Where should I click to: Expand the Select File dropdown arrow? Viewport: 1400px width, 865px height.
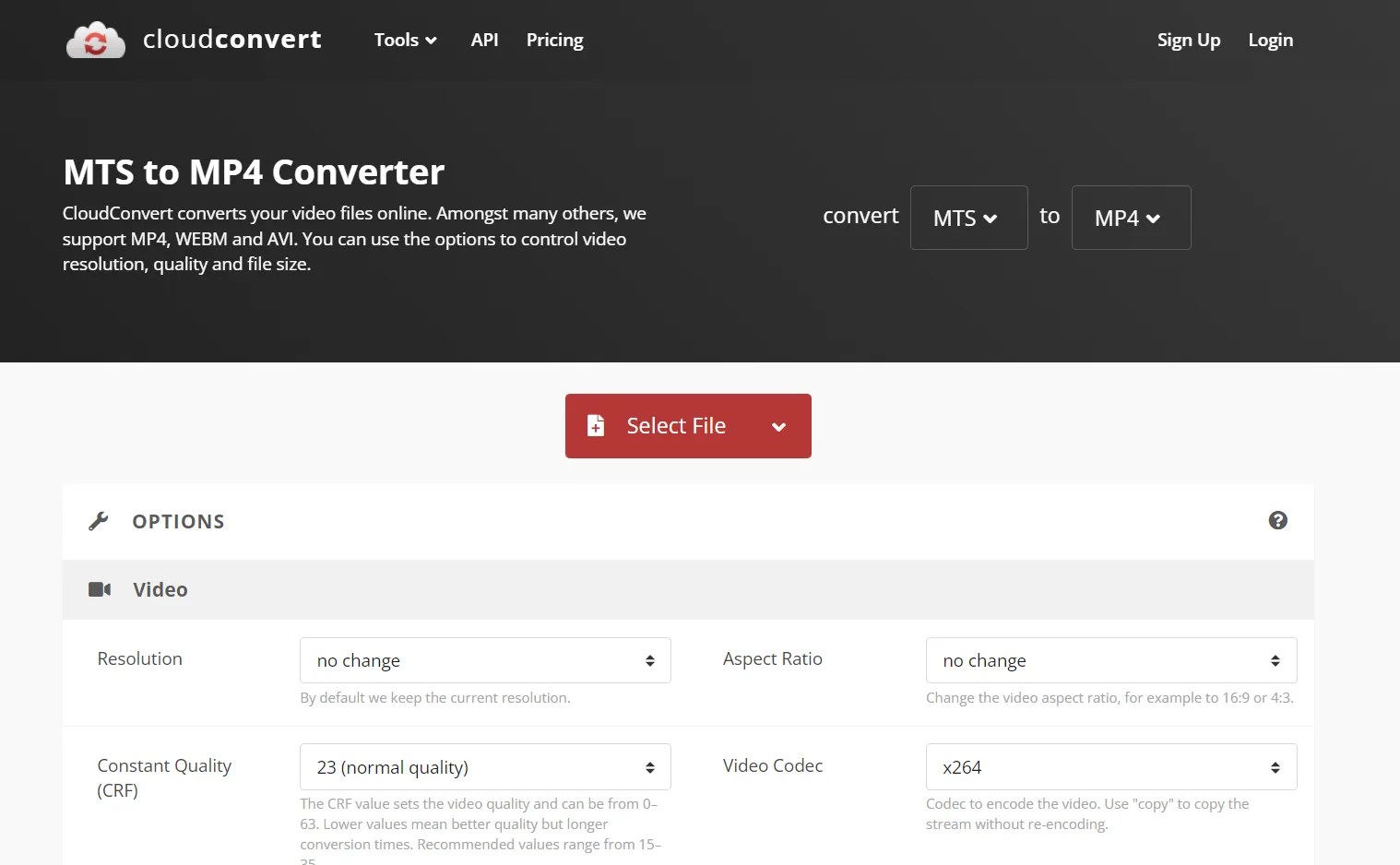778,426
